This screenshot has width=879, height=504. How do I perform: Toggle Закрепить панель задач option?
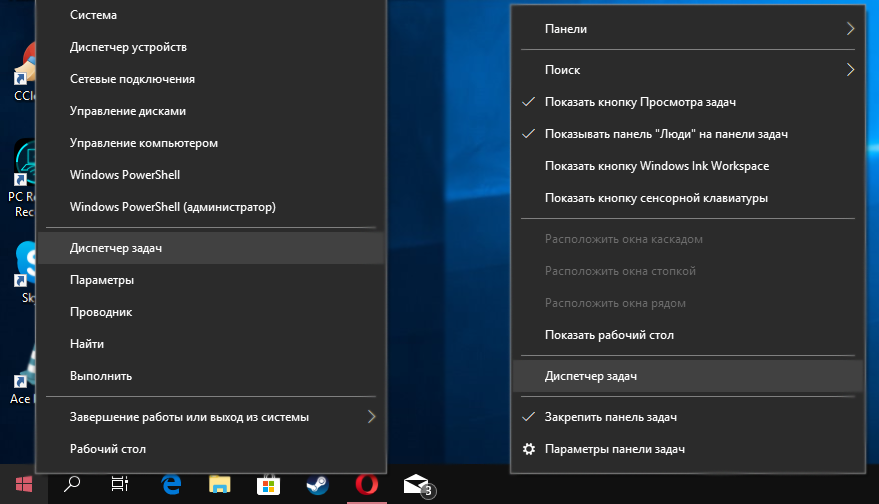coord(688,417)
